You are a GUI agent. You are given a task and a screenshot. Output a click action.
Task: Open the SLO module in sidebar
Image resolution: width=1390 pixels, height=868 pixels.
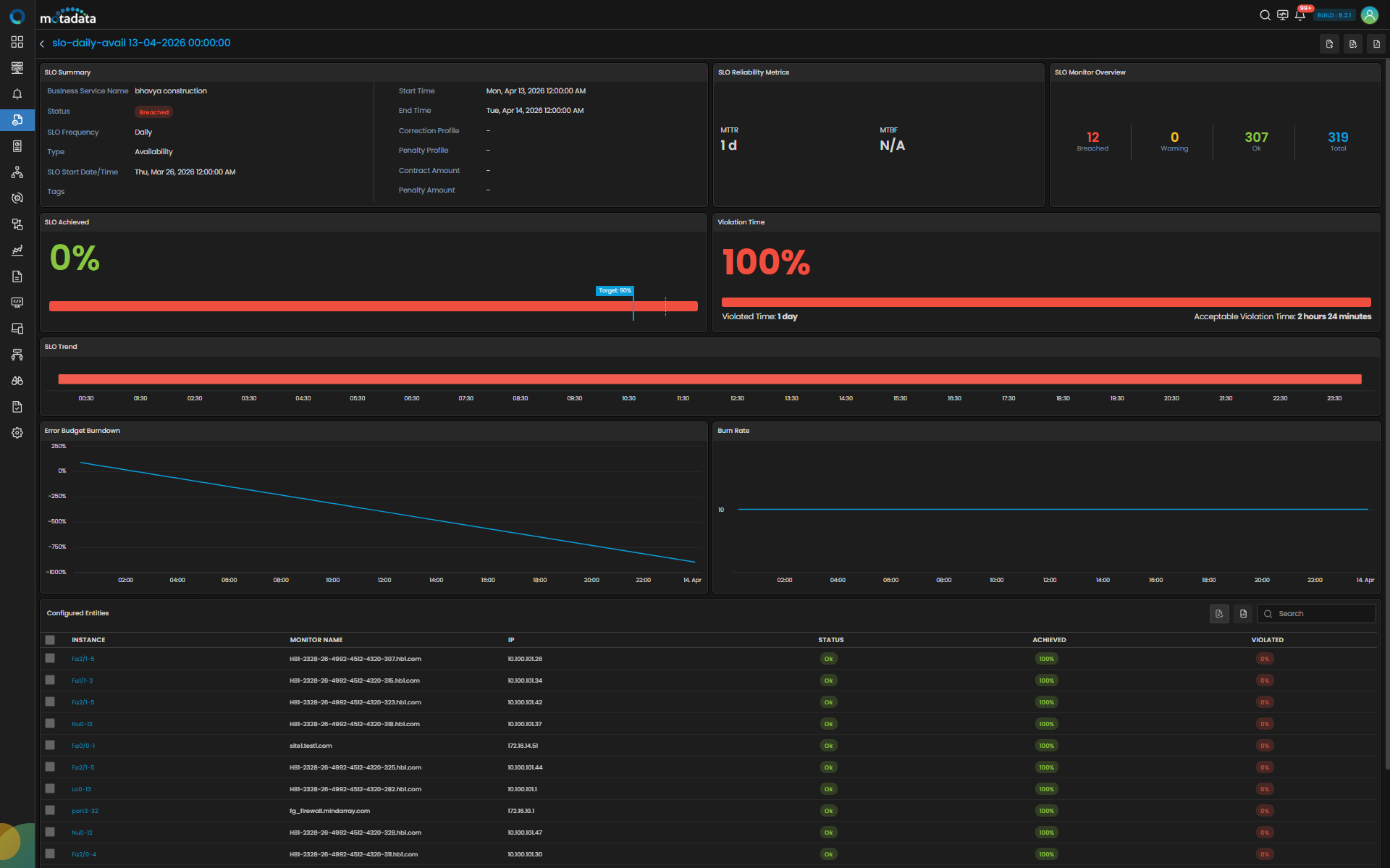click(17, 120)
